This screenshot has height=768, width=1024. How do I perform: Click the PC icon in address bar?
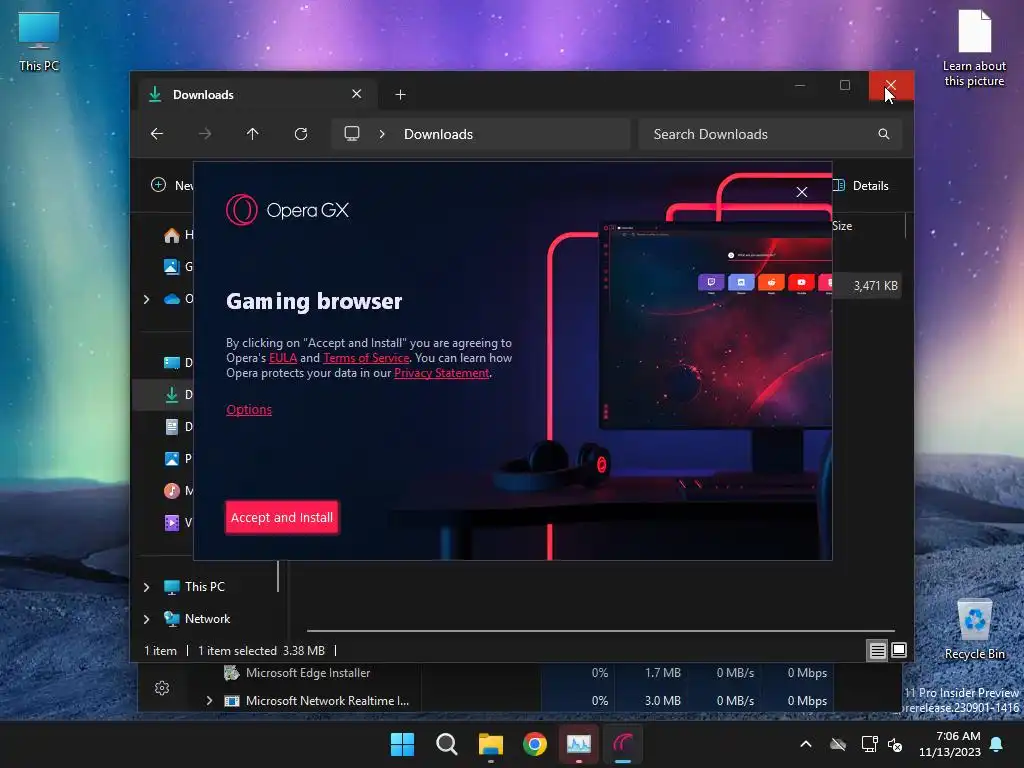click(352, 134)
